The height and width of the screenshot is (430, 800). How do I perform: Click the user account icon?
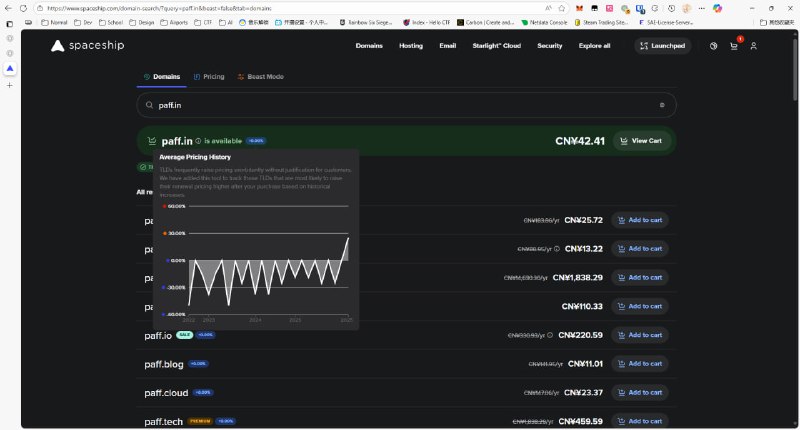(754, 46)
